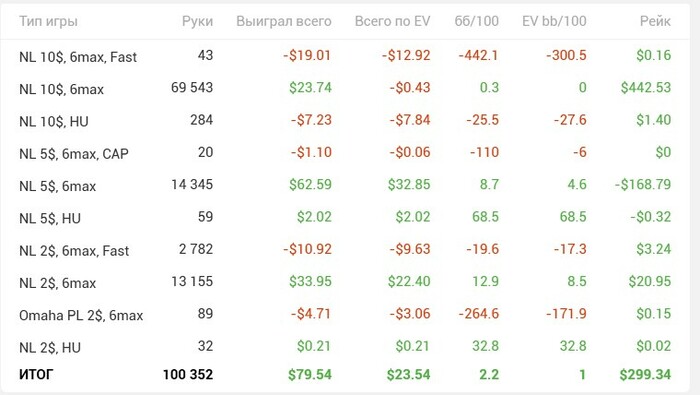Sort by the Руки column header
Image resolution: width=700 pixels, height=395 pixels.
click(x=197, y=21)
